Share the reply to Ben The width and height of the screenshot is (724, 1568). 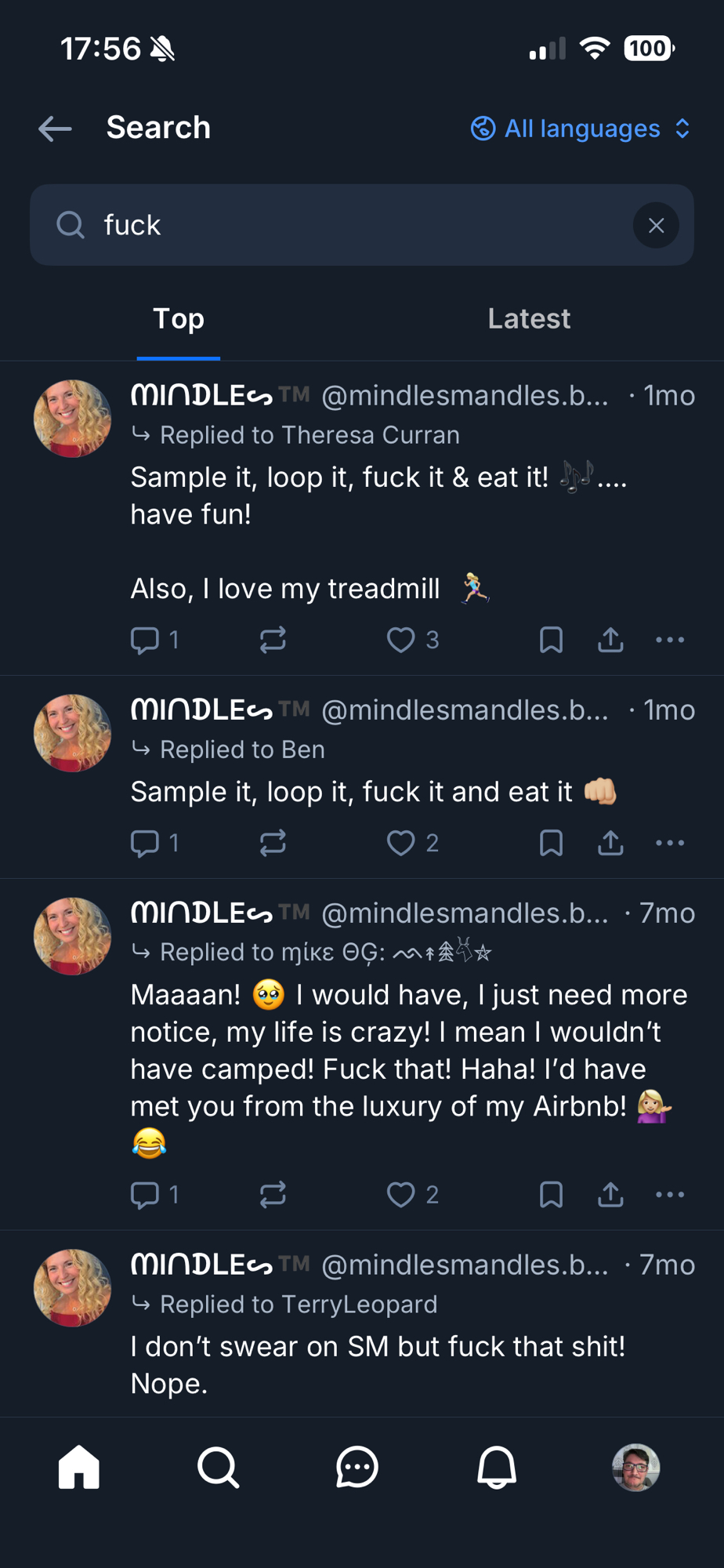click(x=610, y=843)
